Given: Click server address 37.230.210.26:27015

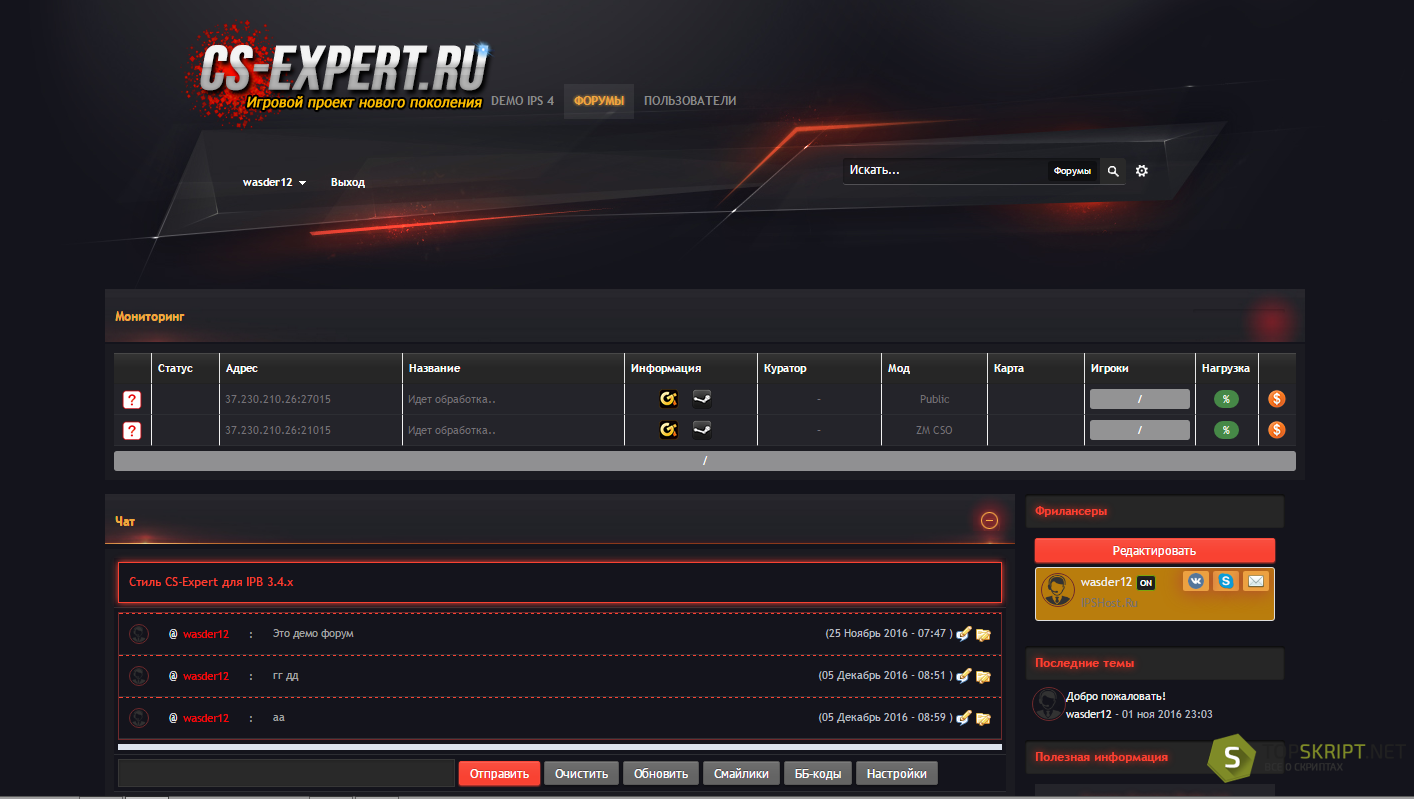Looking at the screenshot, I should (x=278, y=399).
